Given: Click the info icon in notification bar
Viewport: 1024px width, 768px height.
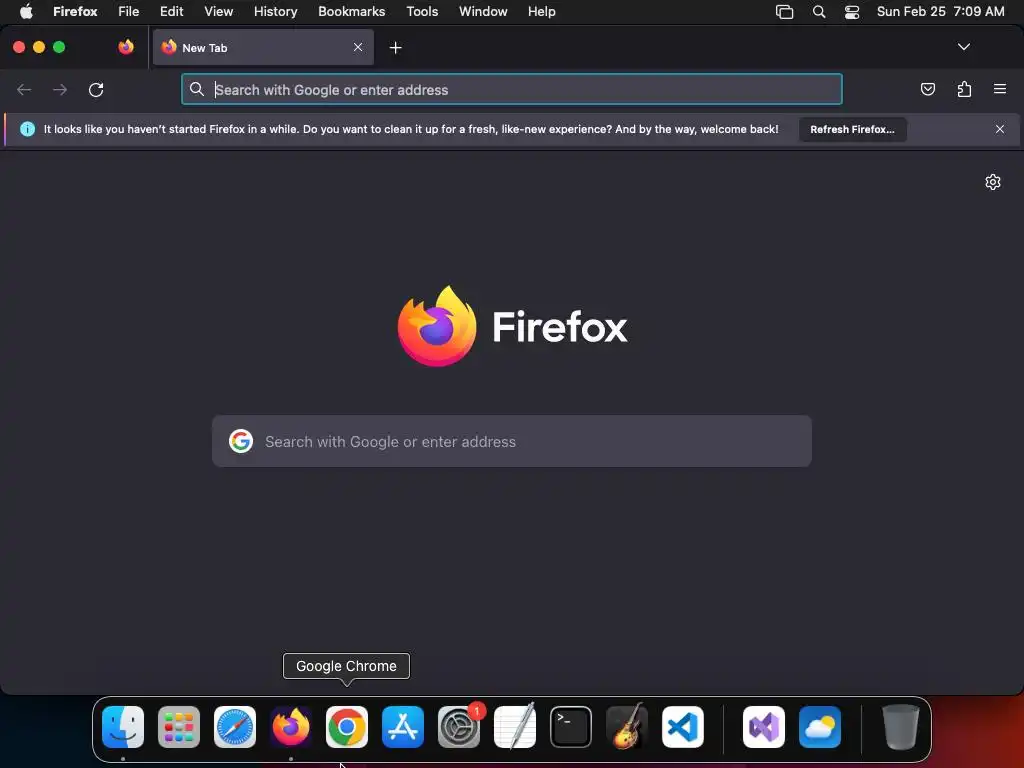Looking at the screenshot, I should (27, 129).
